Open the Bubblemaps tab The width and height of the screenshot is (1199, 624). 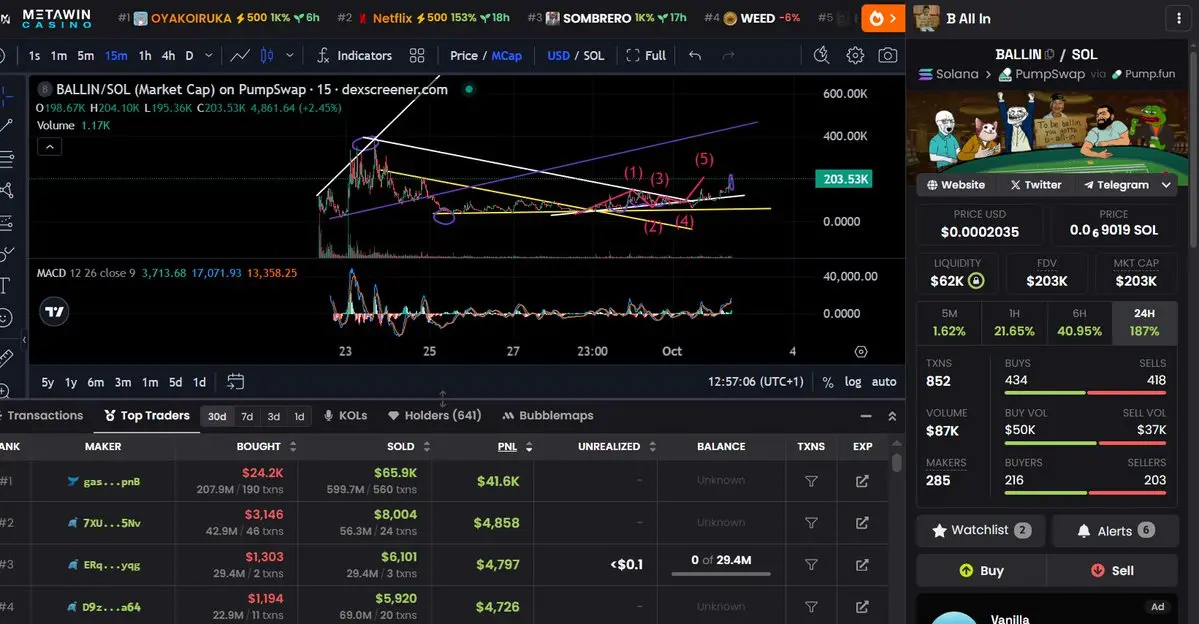(548, 415)
